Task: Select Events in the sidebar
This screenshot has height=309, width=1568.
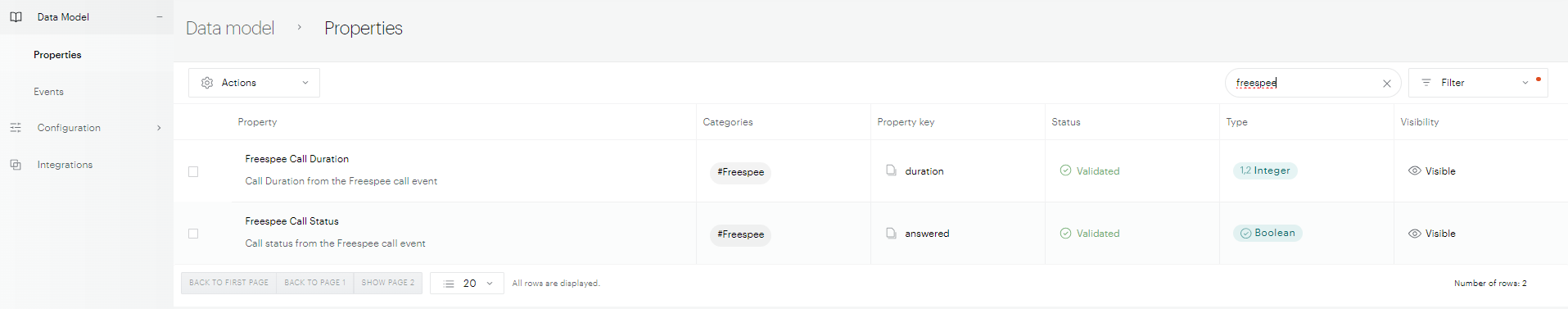Action: click(x=48, y=92)
